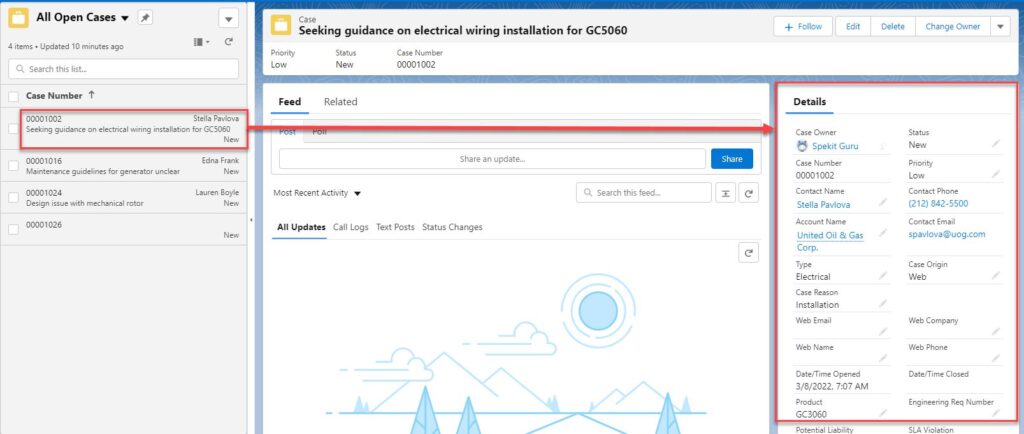Click the blue Share button
The height and width of the screenshot is (434, 1024).
(731, 159)
